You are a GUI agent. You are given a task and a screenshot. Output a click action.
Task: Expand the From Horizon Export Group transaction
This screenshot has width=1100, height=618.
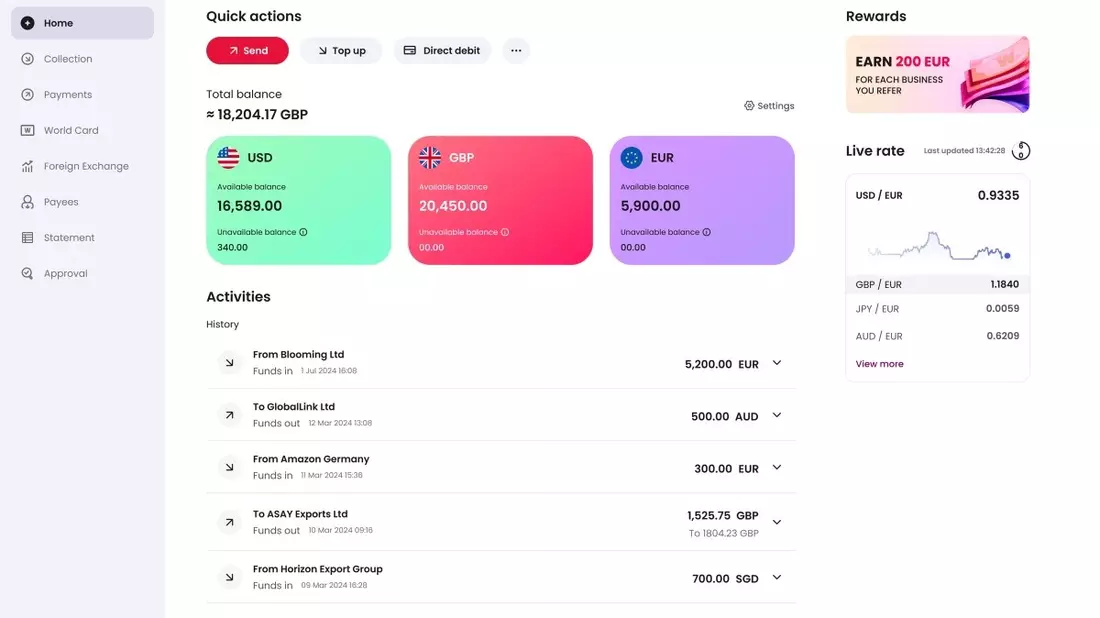click(777, 577)
